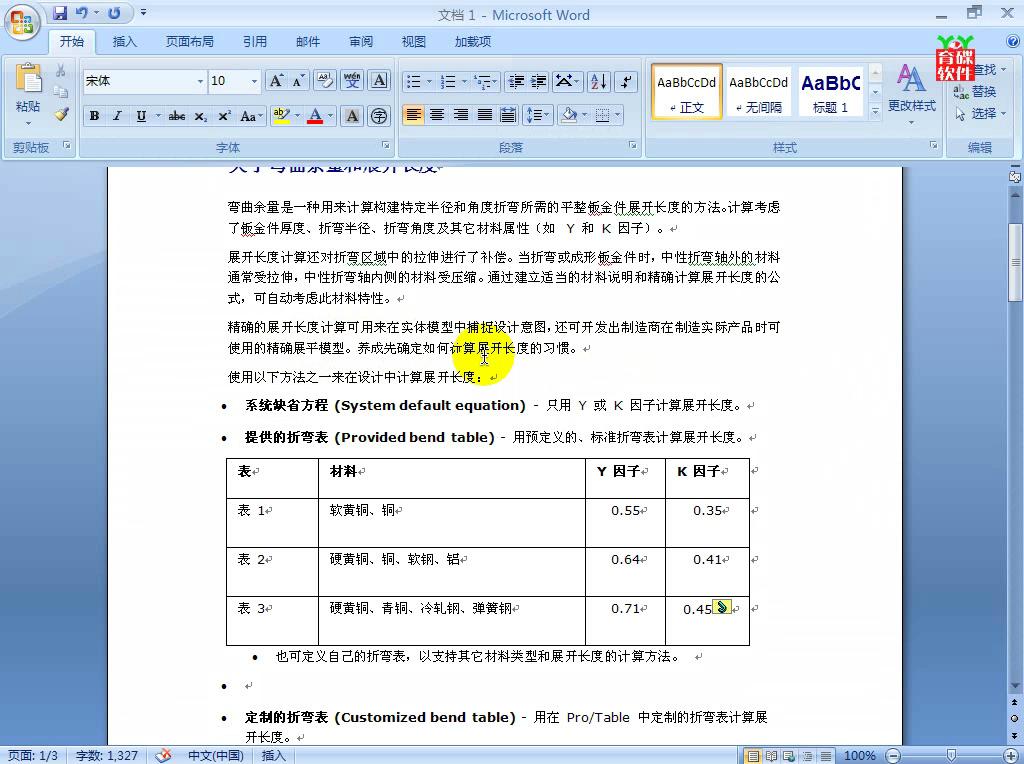This screenshot has width=1024, height=764.
Task: Click the Change Case (Aa) button
Action: (x=251, y=116)
